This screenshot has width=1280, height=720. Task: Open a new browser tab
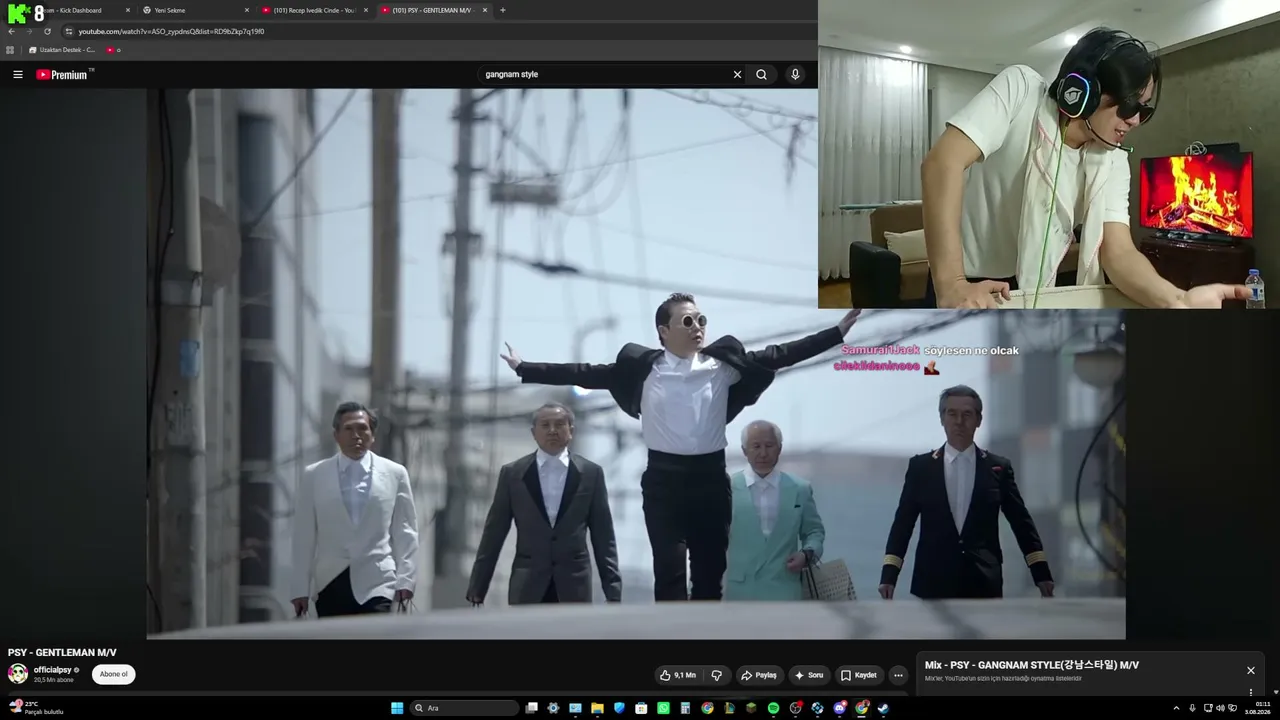click(502, 10)
